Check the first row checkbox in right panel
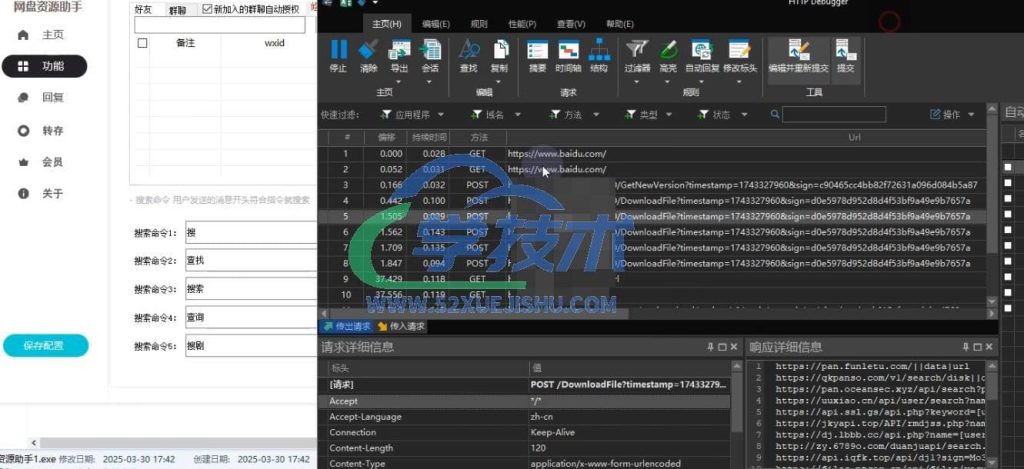This screenshot has height=469, width=1024. pyautogui.click(x=1008, y=167)
